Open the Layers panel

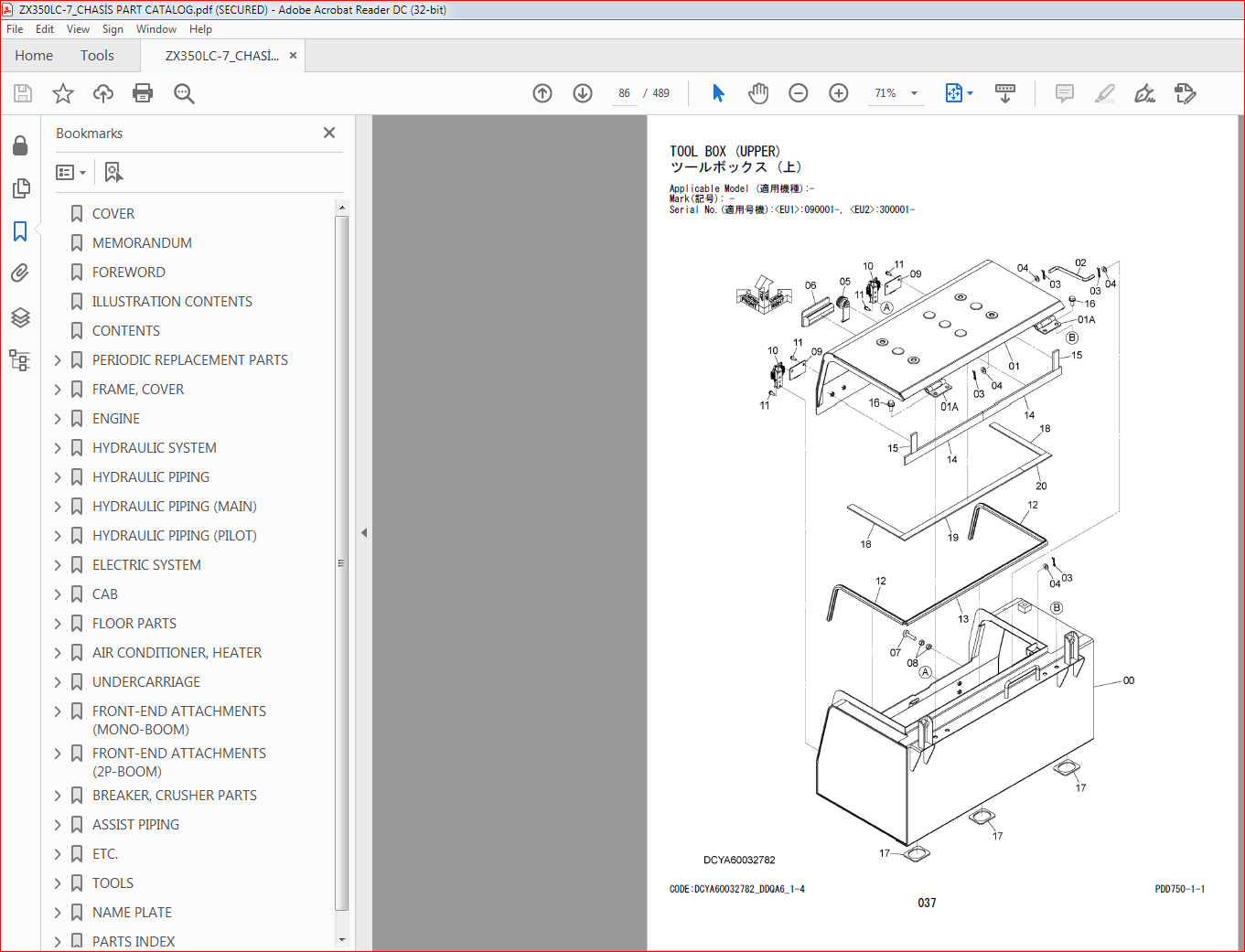pyautogui.click(x=20, y=316)
